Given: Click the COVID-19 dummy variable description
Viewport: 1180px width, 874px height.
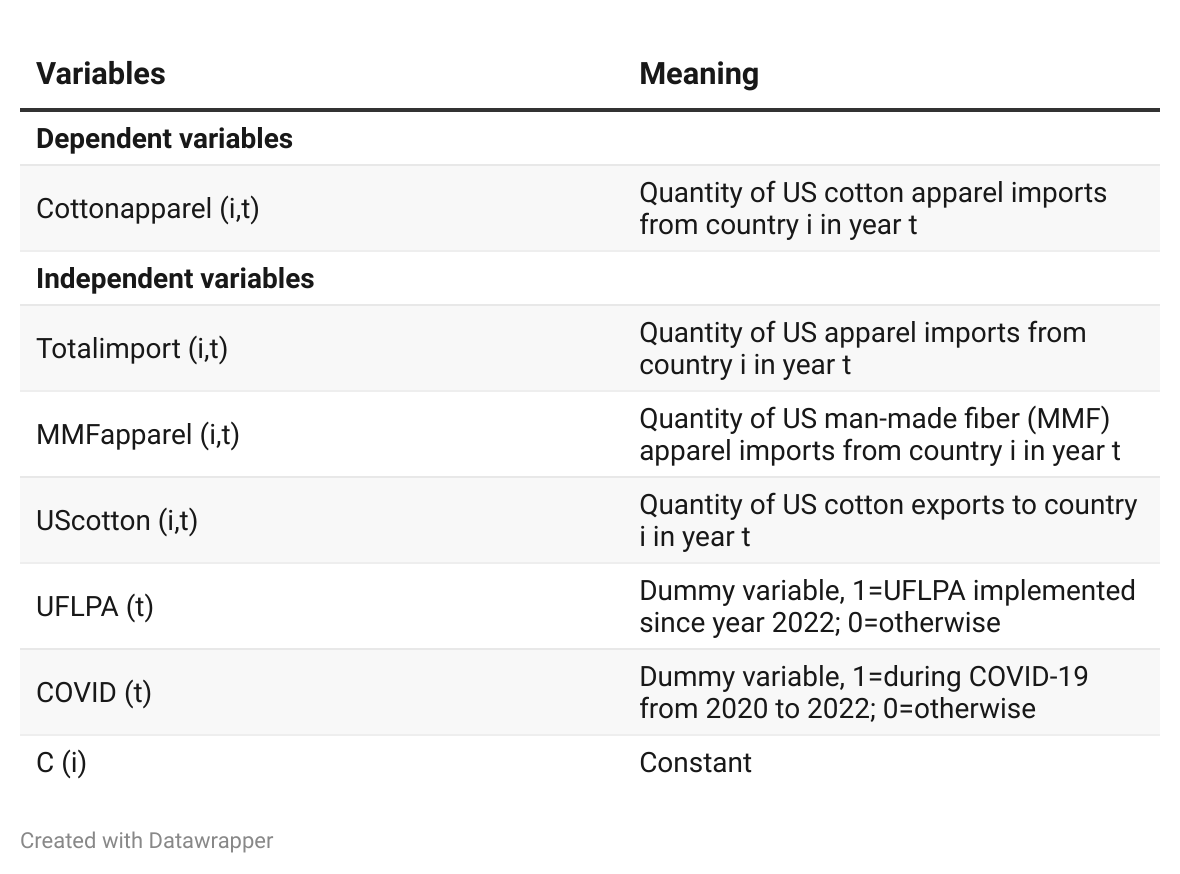Looking at the screenshot, I should pyautogui.click(x=864, y=692).
